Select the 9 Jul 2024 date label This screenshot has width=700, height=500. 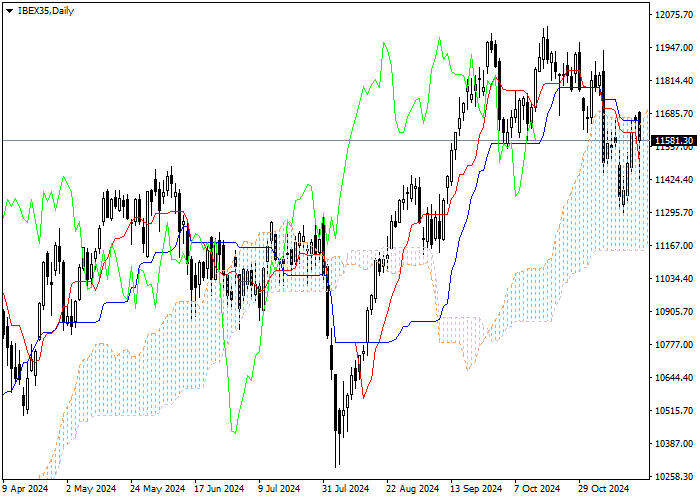[279, 489]
